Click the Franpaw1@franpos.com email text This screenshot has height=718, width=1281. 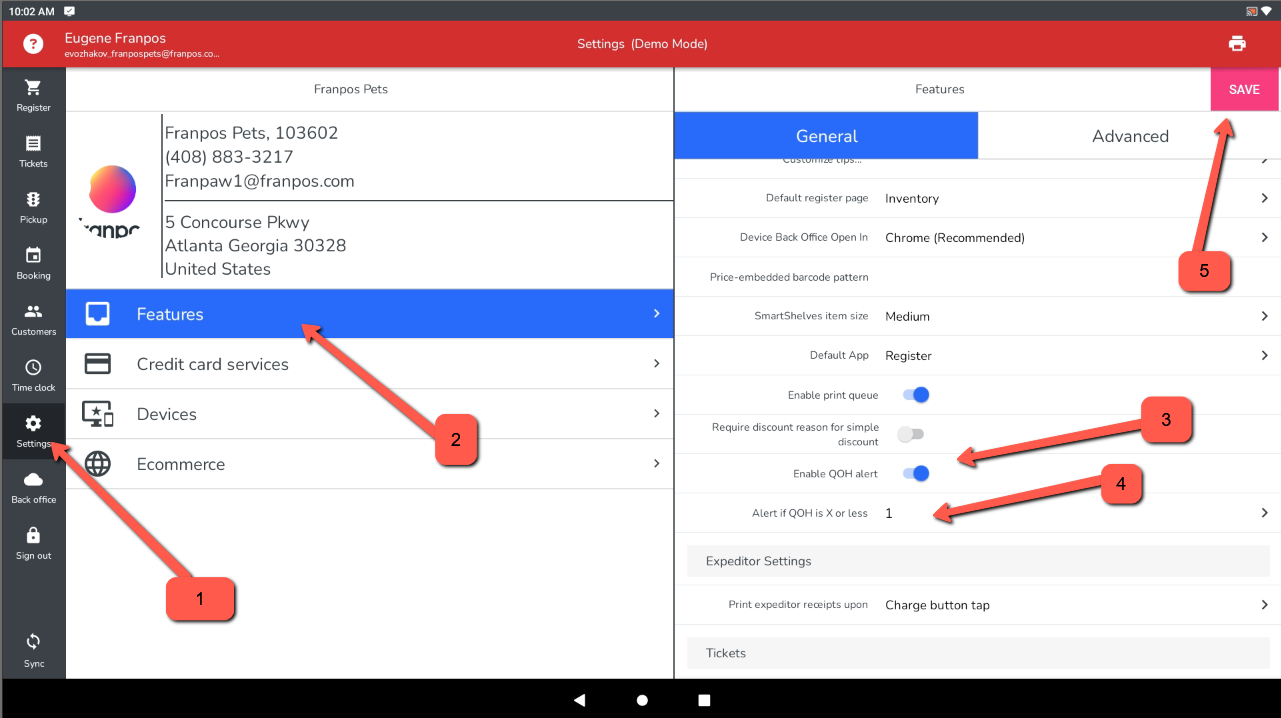click(x=260, y=181)
